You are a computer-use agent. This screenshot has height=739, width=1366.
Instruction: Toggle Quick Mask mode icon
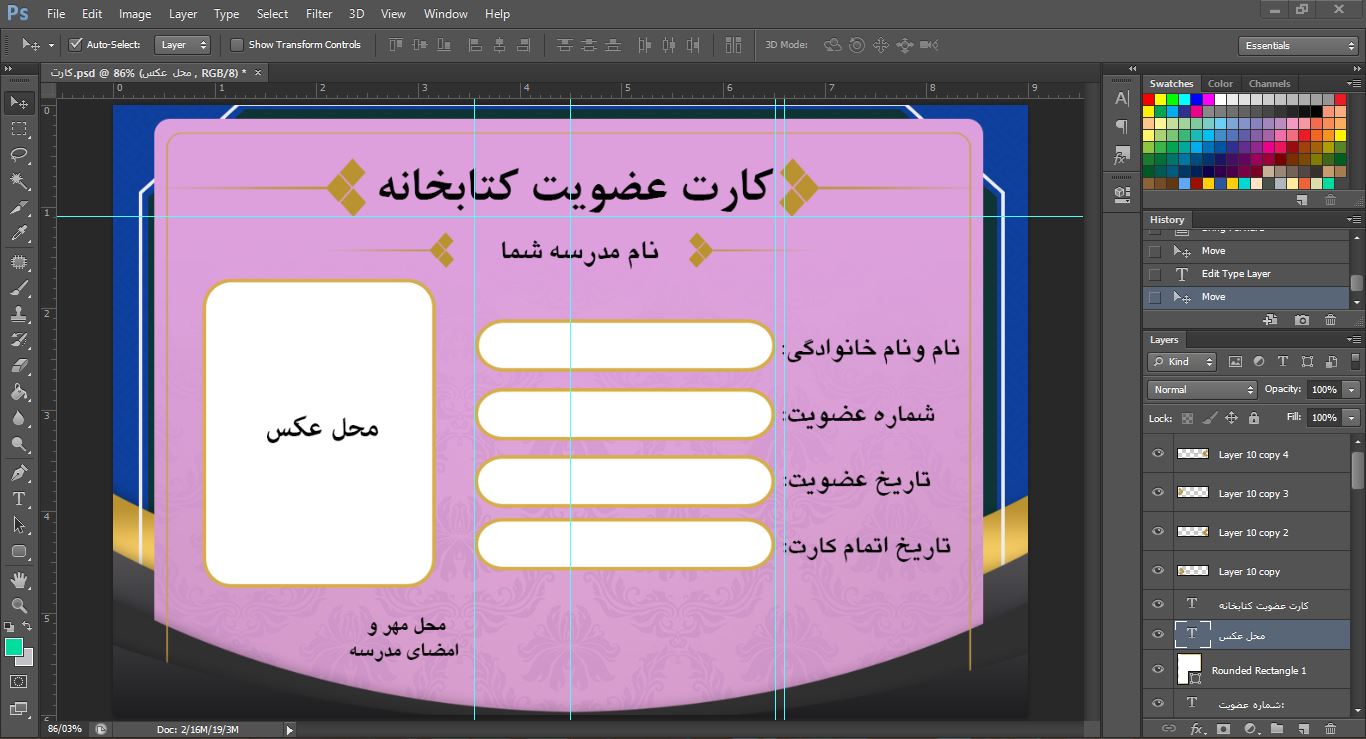pyautogui.click(x=19, y=682)
